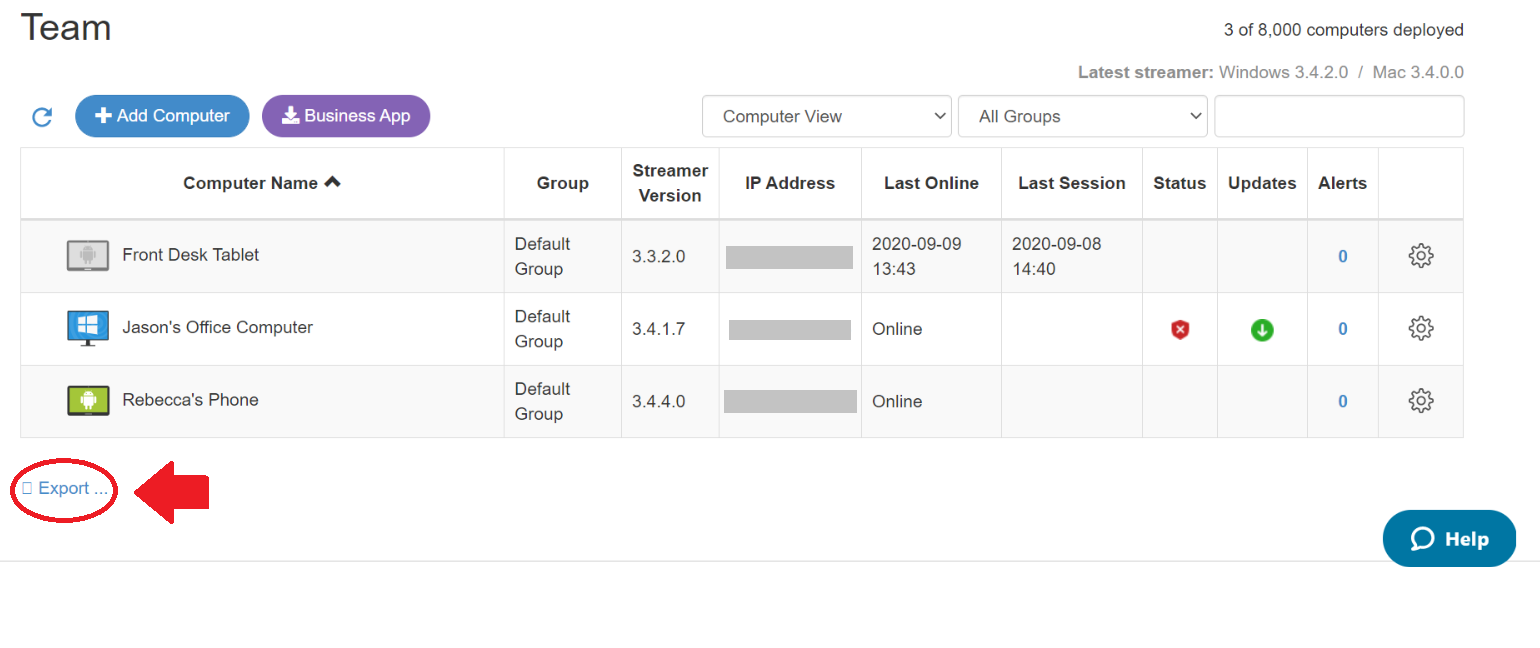Click the Windows monitor icon for Jason's computer
The width and height of the screenshot is (1540, 648).
pyautogui.click(x=88, y=328)
